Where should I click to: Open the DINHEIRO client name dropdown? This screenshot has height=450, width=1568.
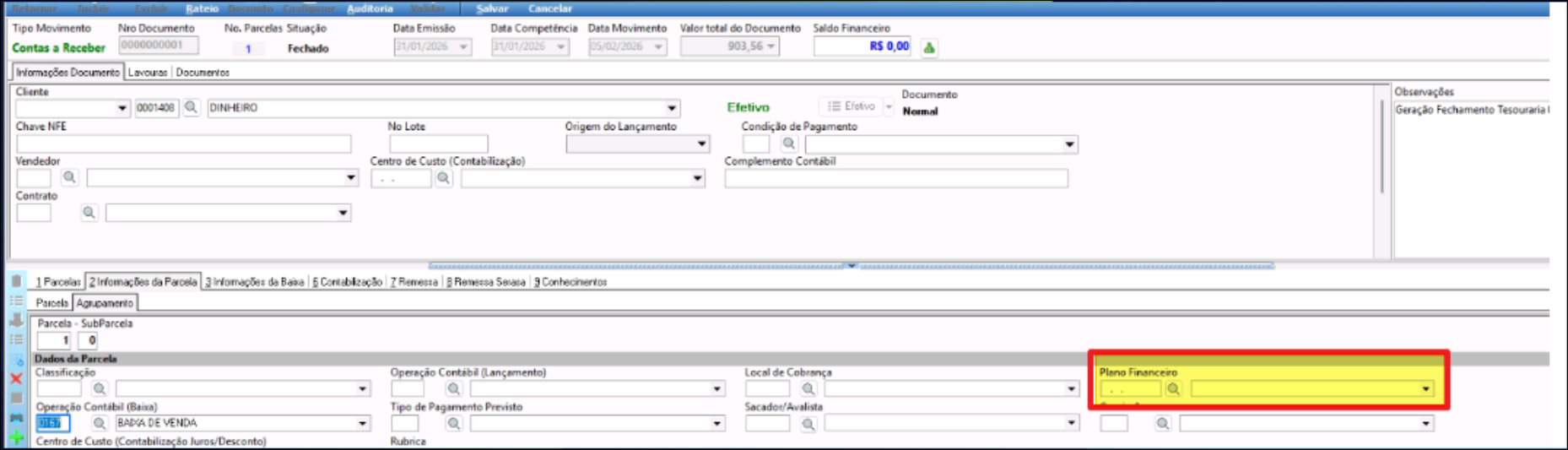672,108
